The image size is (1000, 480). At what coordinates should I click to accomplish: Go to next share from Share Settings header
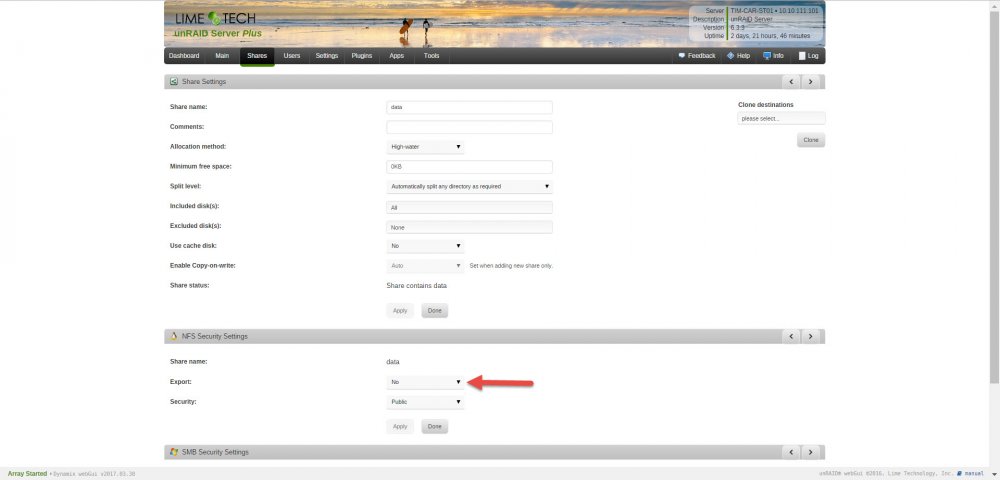point(811,82)
